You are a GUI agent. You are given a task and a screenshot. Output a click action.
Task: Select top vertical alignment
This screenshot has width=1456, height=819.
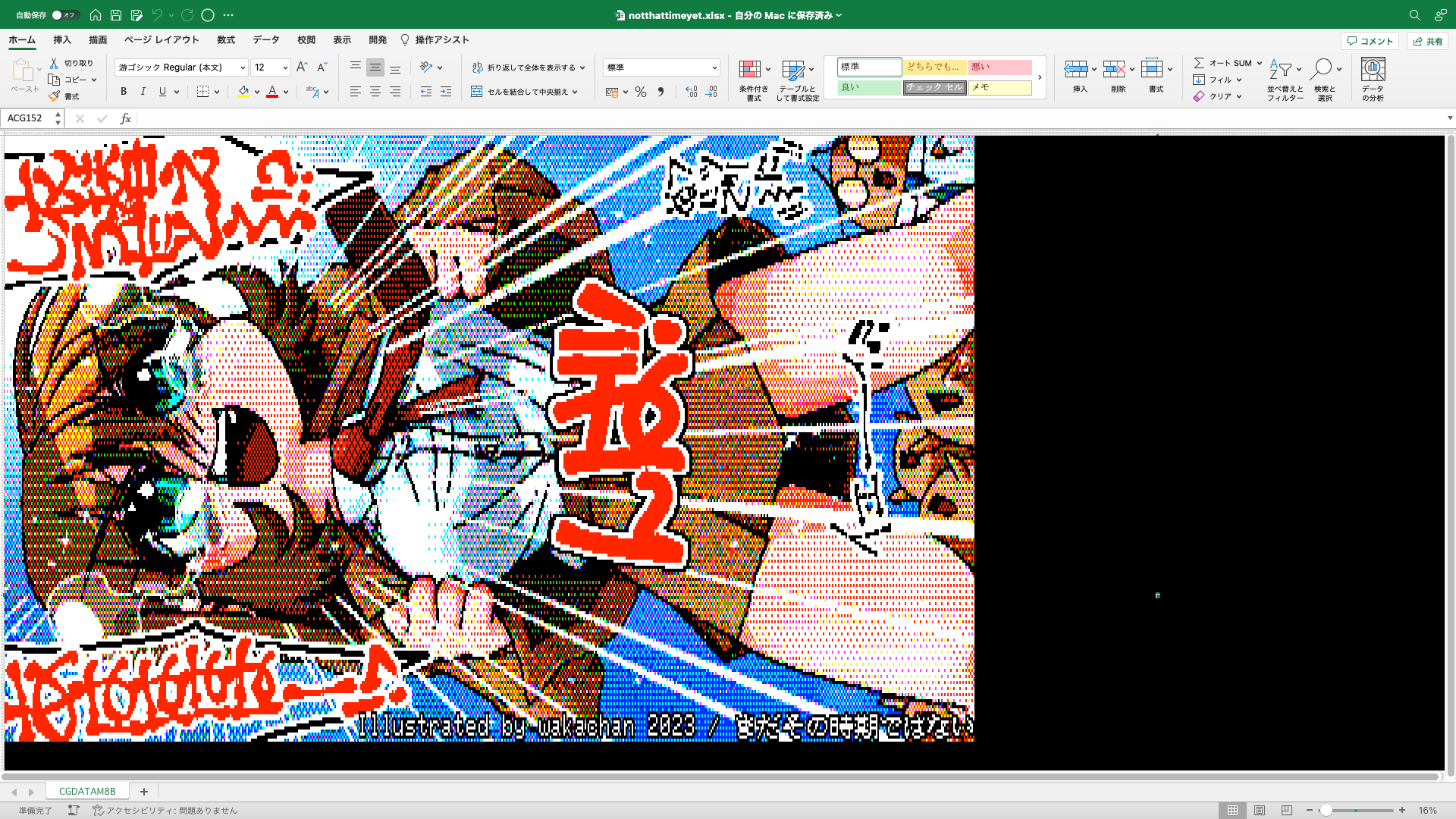(x=355, y=67)
